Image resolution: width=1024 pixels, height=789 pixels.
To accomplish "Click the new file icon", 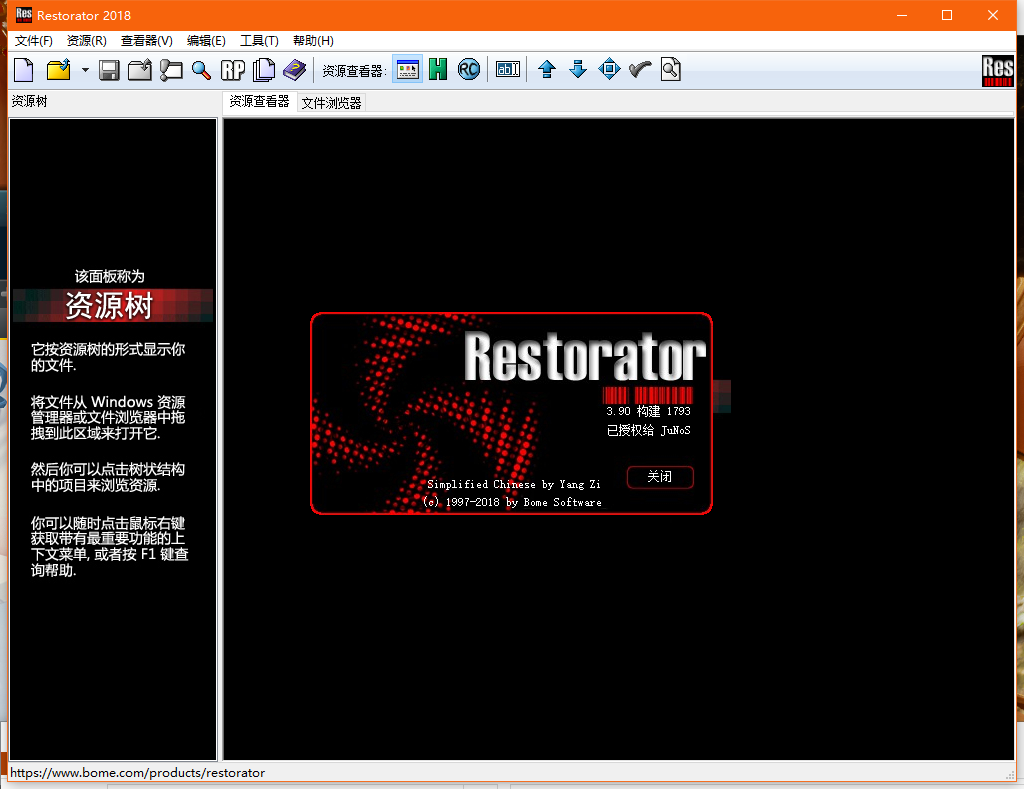I will (x=23, y=70).
